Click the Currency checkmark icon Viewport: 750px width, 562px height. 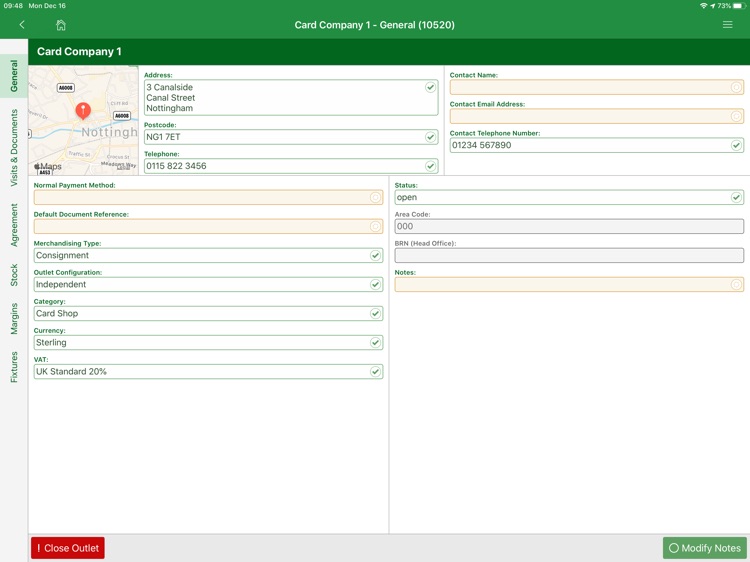375,343
